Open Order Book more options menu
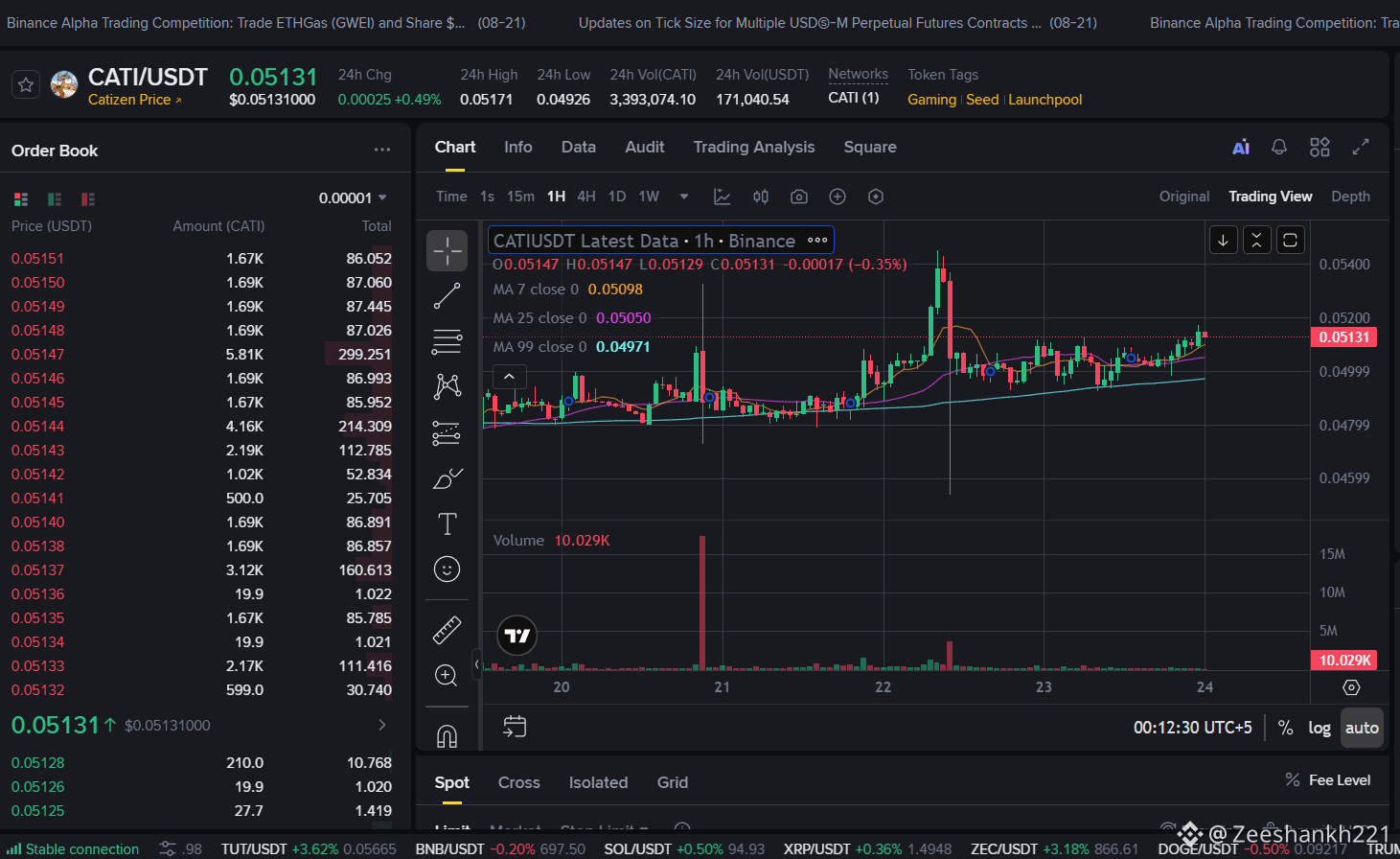The width and height of the screenshot is (1400, 859). [x=382, y=151]
